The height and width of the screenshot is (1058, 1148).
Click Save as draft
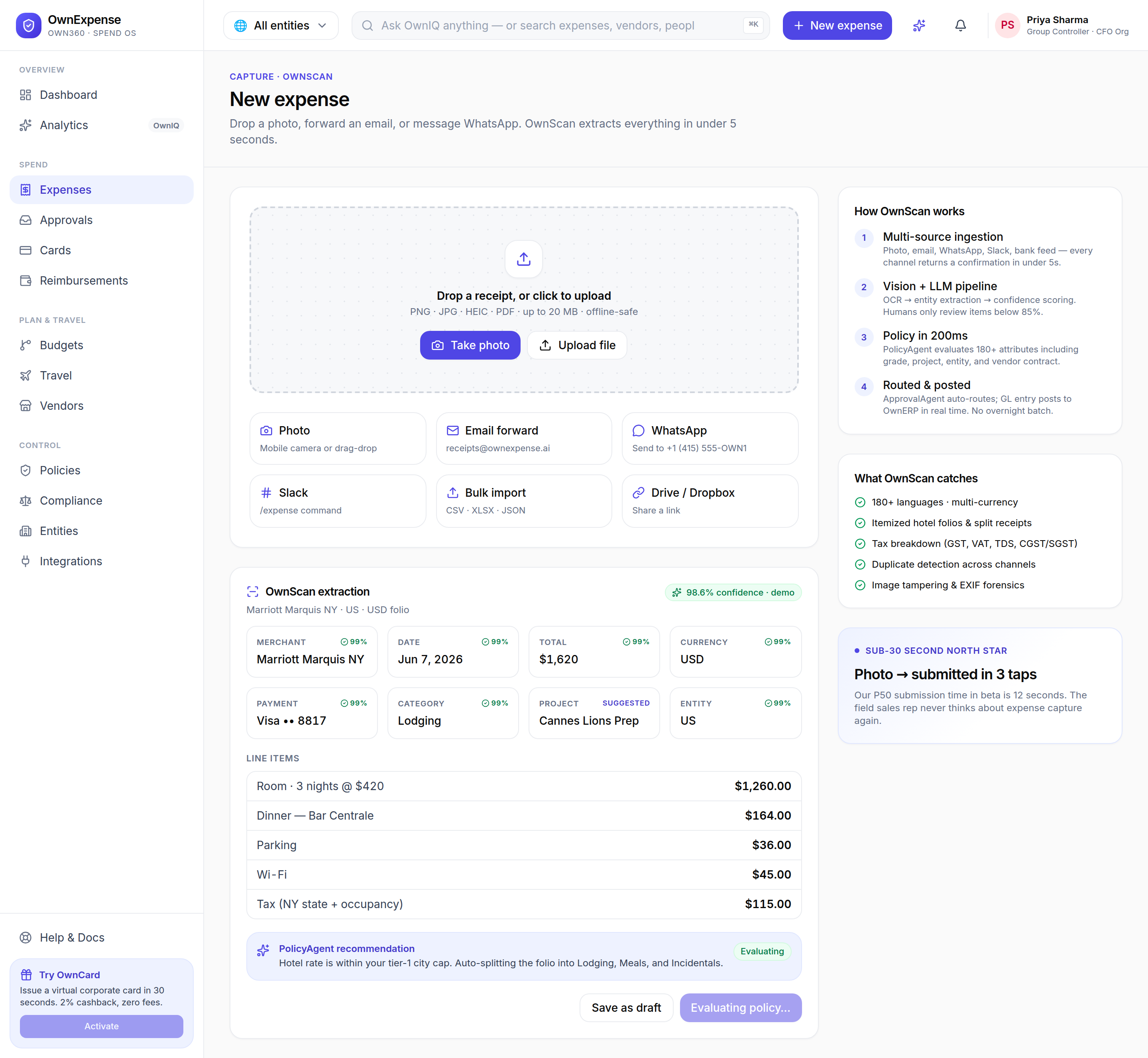(626, 1008)
